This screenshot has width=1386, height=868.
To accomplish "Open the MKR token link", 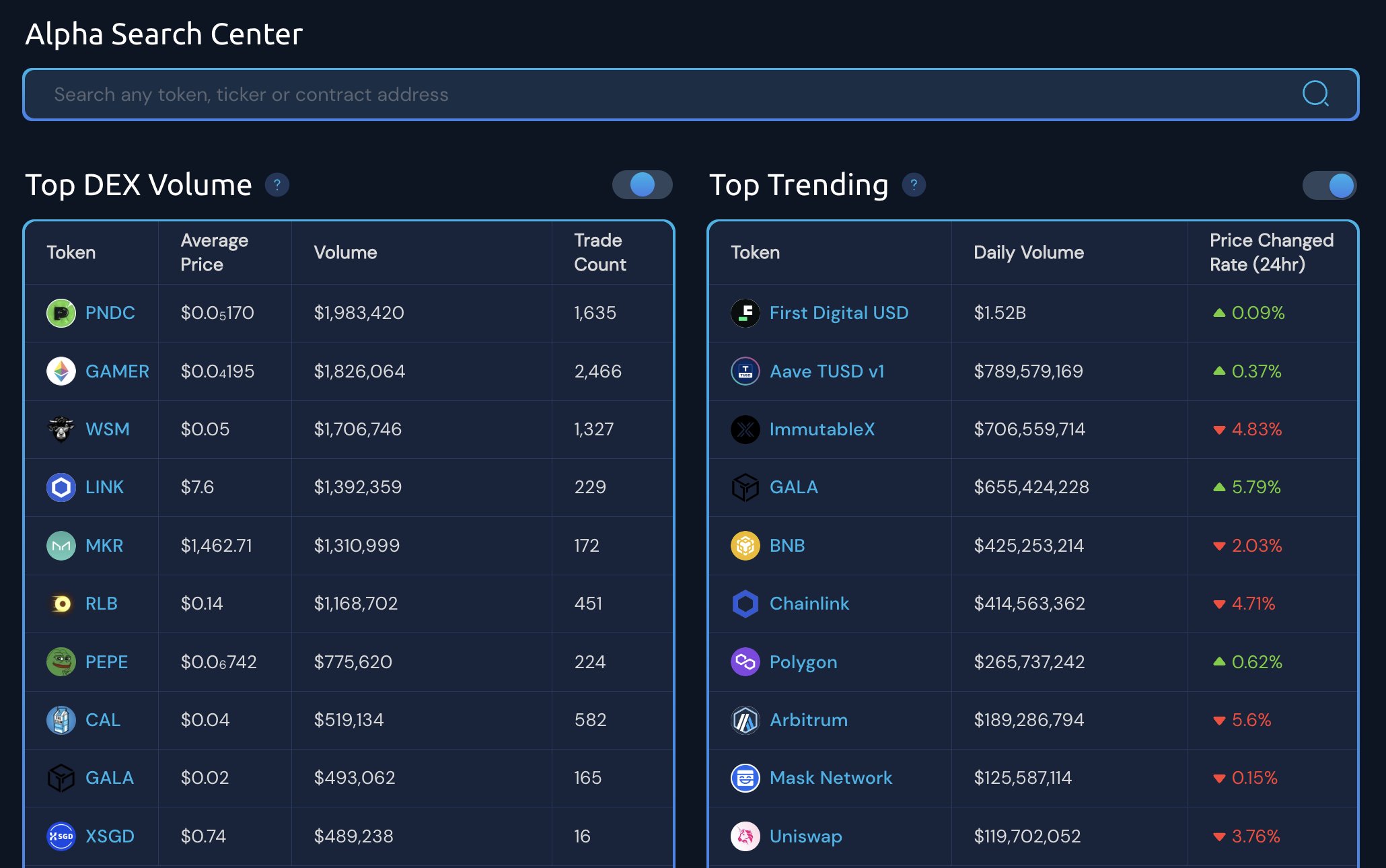I will click(104, 546).
